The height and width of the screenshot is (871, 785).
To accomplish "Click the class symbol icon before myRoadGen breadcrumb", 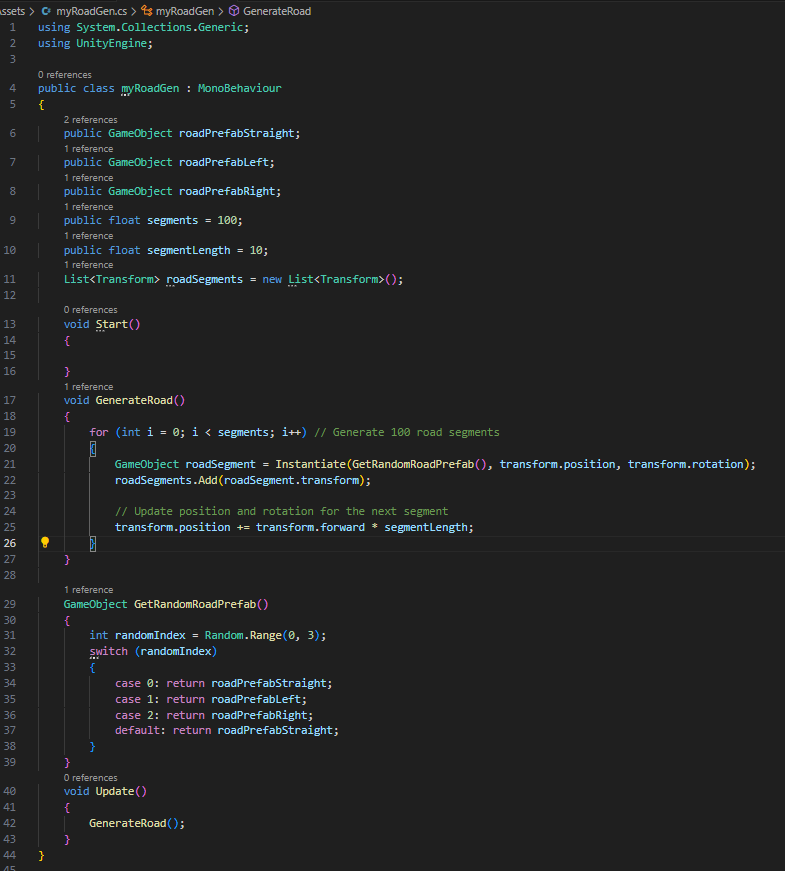I will (x=147, y=11).
